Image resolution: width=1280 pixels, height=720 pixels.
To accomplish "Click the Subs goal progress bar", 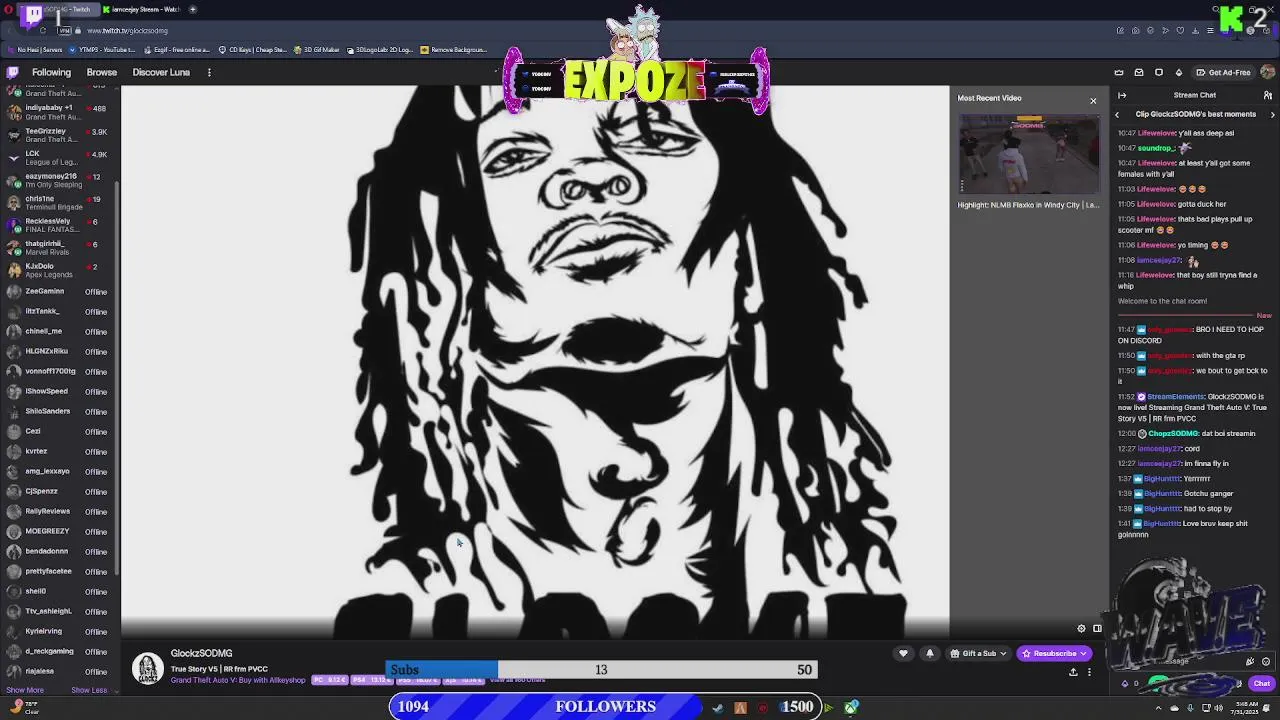I will (x=602, y=670).
